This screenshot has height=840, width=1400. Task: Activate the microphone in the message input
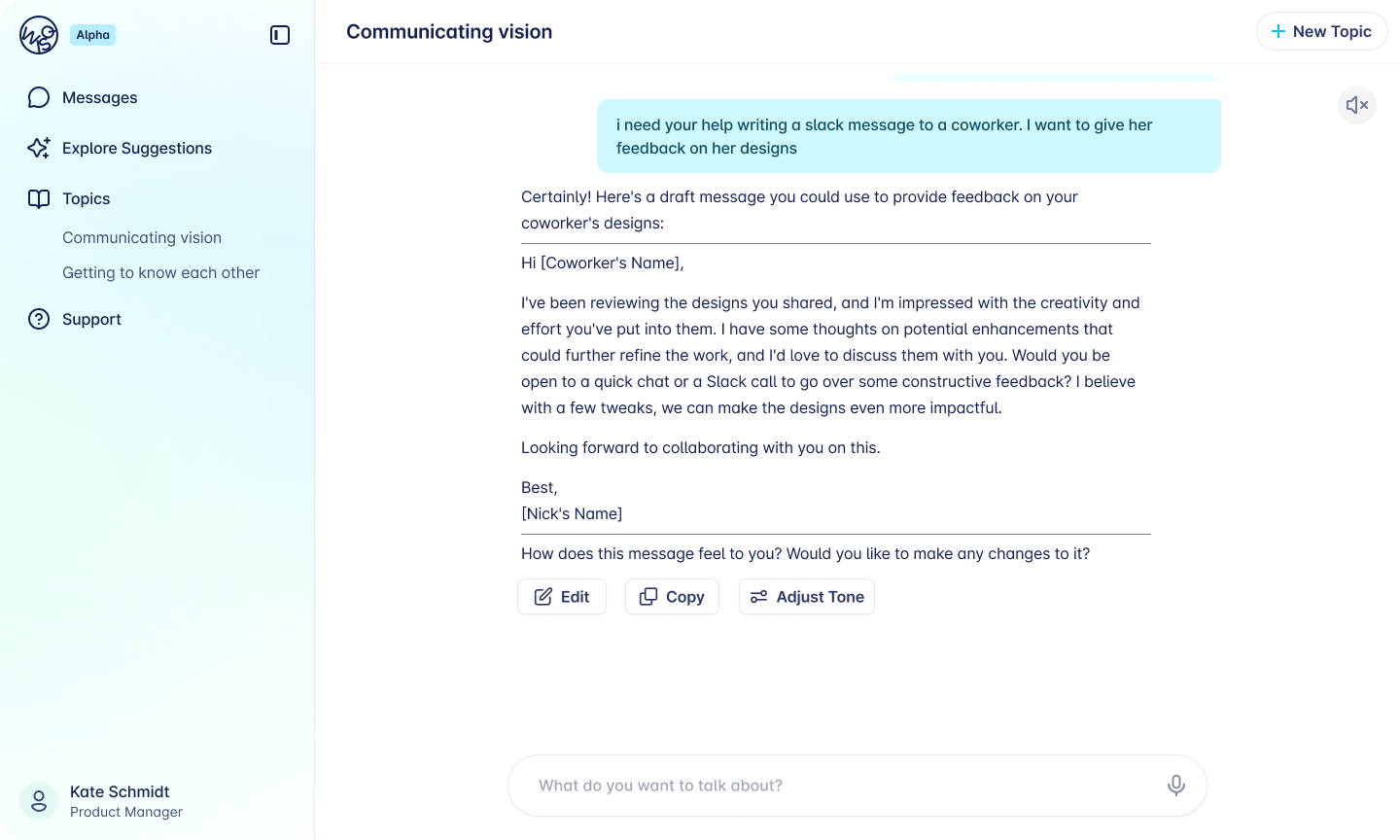[x=1175, y=785]
